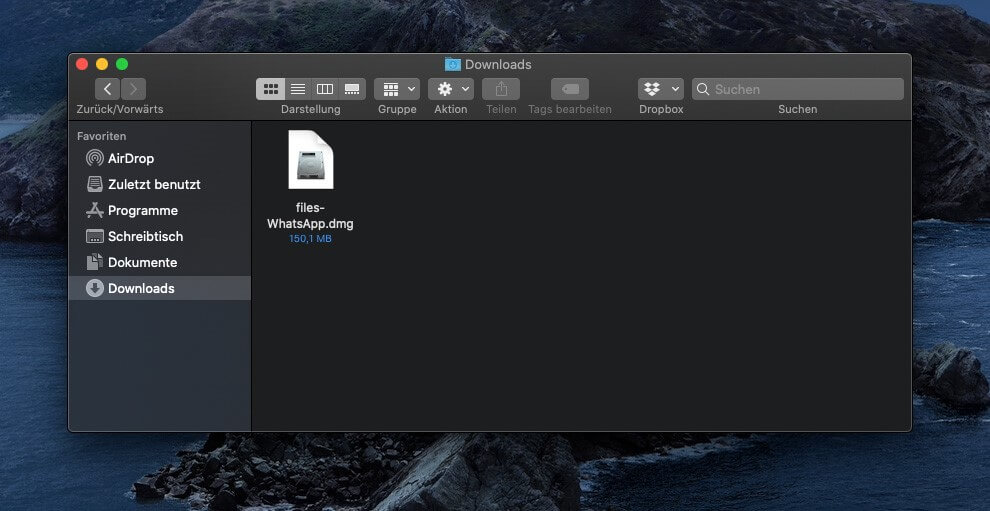The image size is (990, 511).
Task: Open Programme in the sidebar
Action: click(x=159, y=210)
